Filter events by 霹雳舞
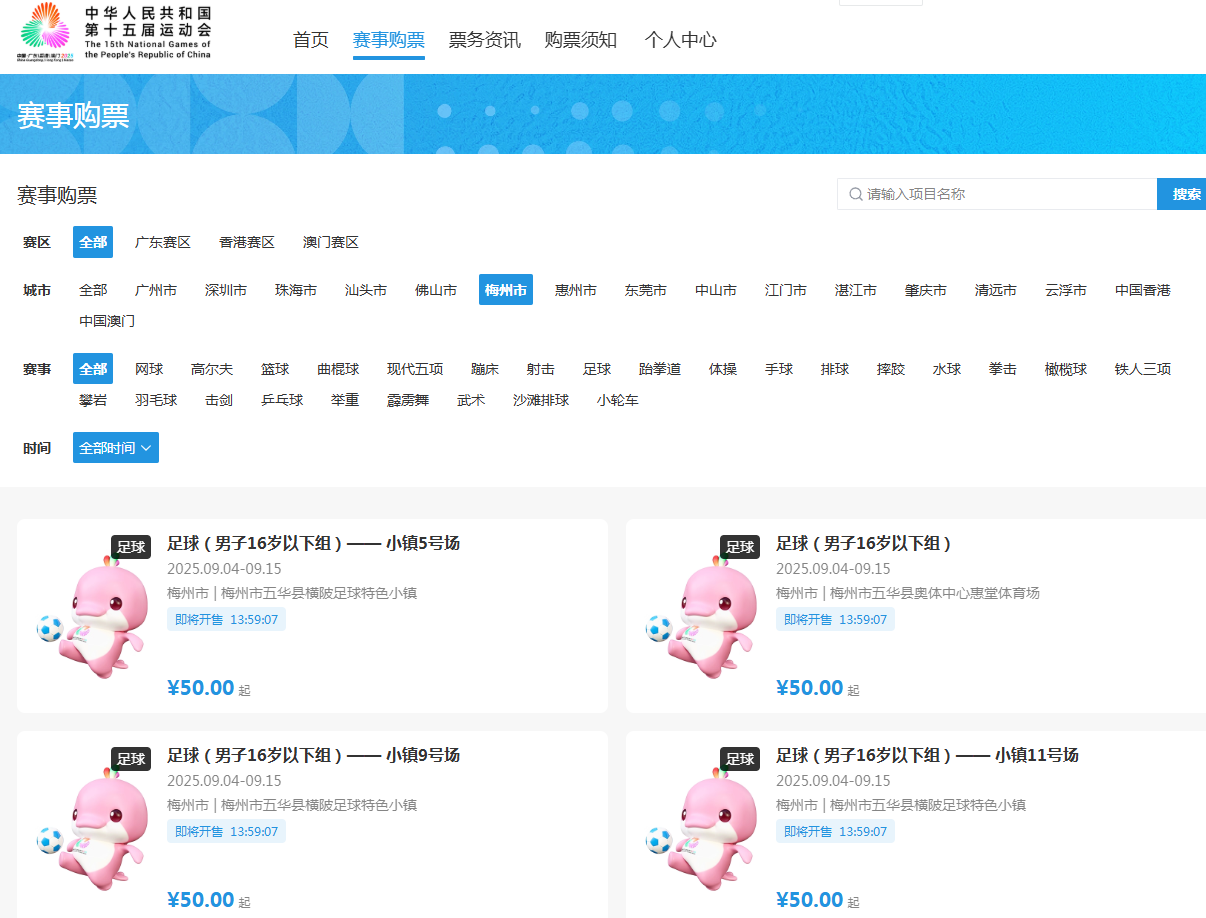 tap(408, 400)
